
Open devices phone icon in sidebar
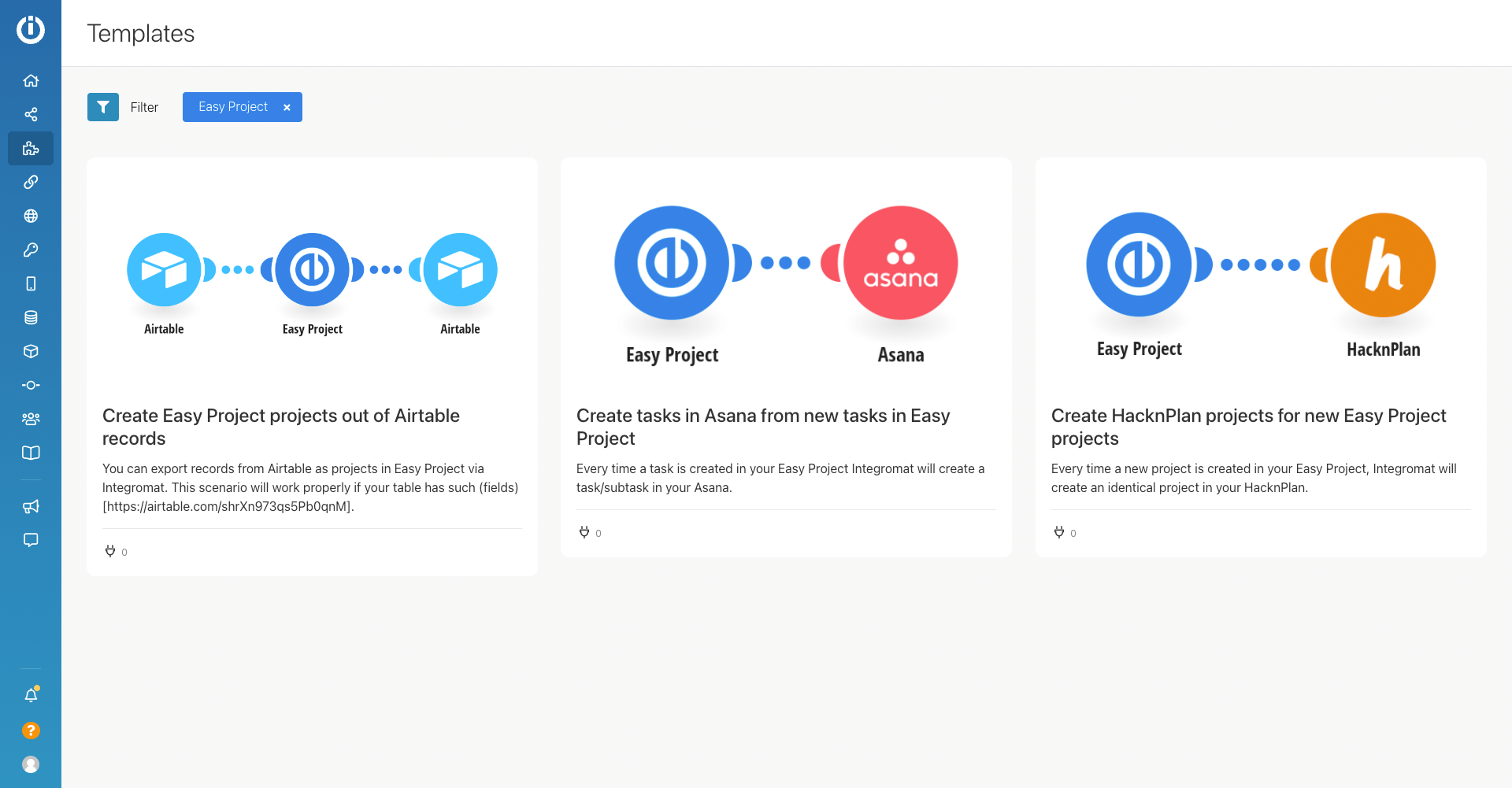[x=31, y=283]
